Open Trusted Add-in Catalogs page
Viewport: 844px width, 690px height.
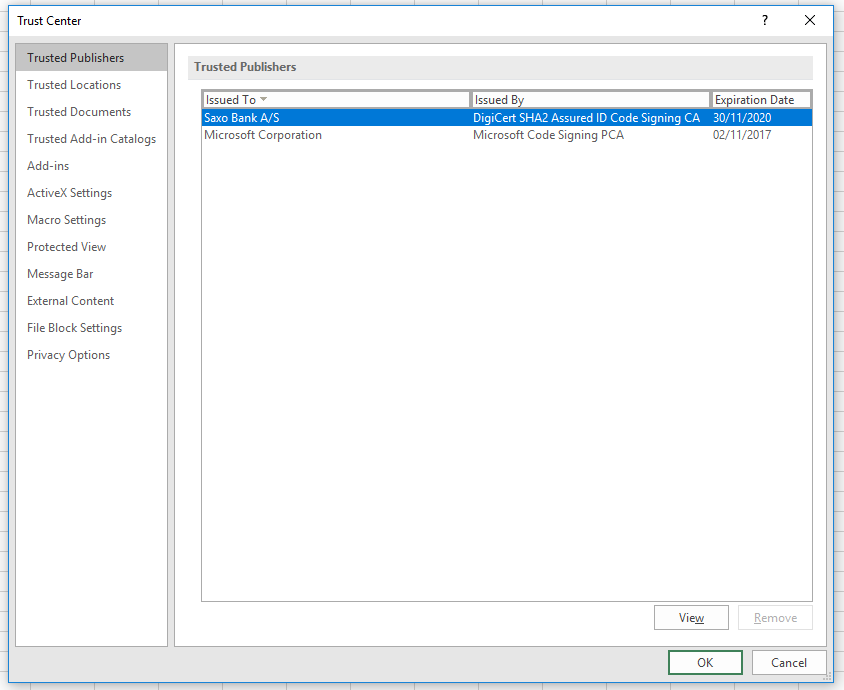91,139
